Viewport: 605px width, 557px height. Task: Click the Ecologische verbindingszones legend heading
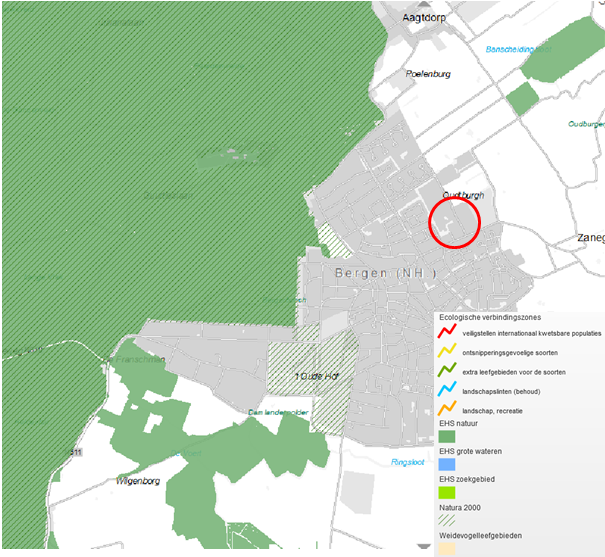pyautogui.click(x=486, y=320)
